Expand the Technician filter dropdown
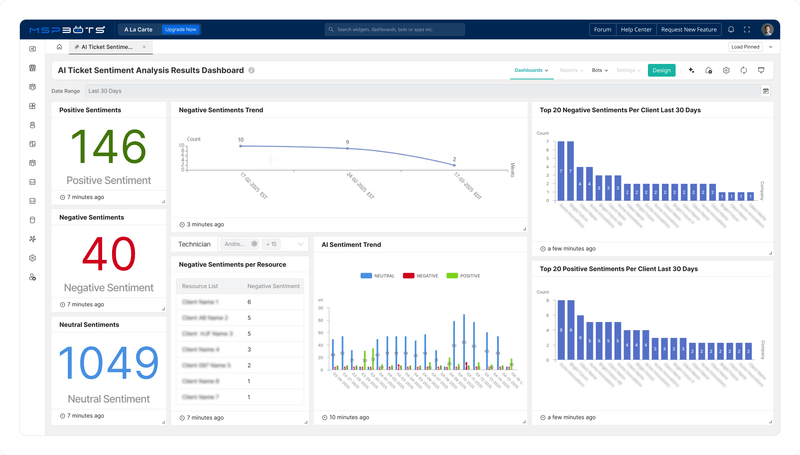 click(302, 244)
